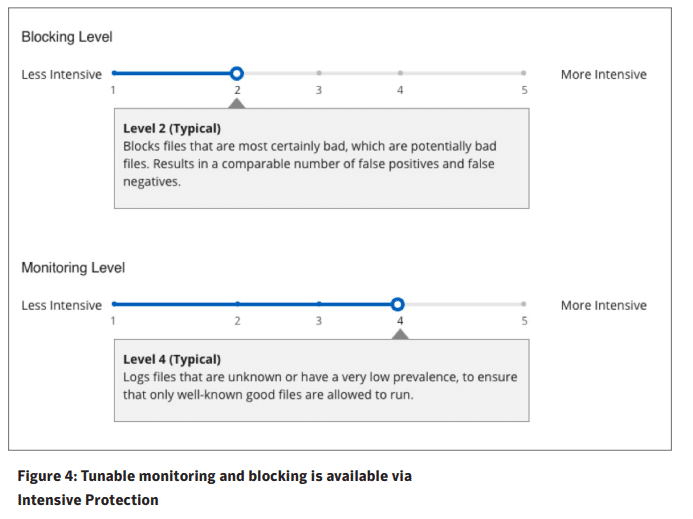
Task: Set Monitoring Level slider to stop 3
Action: [x=319, y=304]
